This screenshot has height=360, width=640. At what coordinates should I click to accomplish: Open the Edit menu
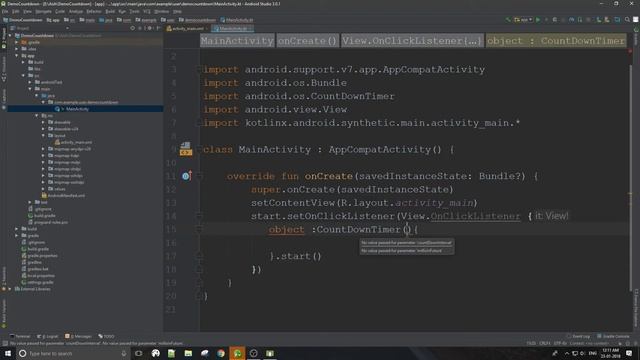coord(16,11)
